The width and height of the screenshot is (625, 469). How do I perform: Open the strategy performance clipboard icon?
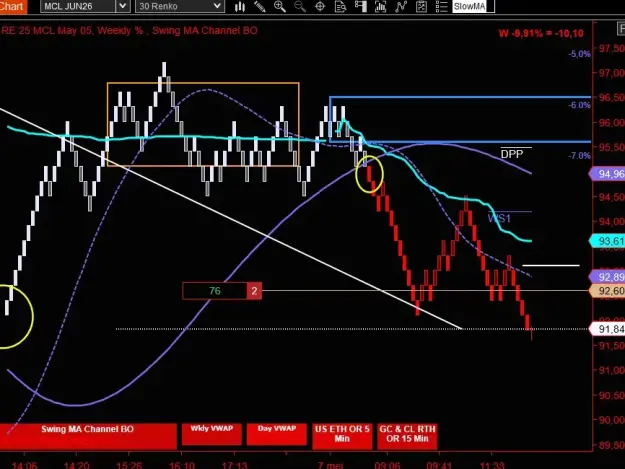(x=421, y=6)
